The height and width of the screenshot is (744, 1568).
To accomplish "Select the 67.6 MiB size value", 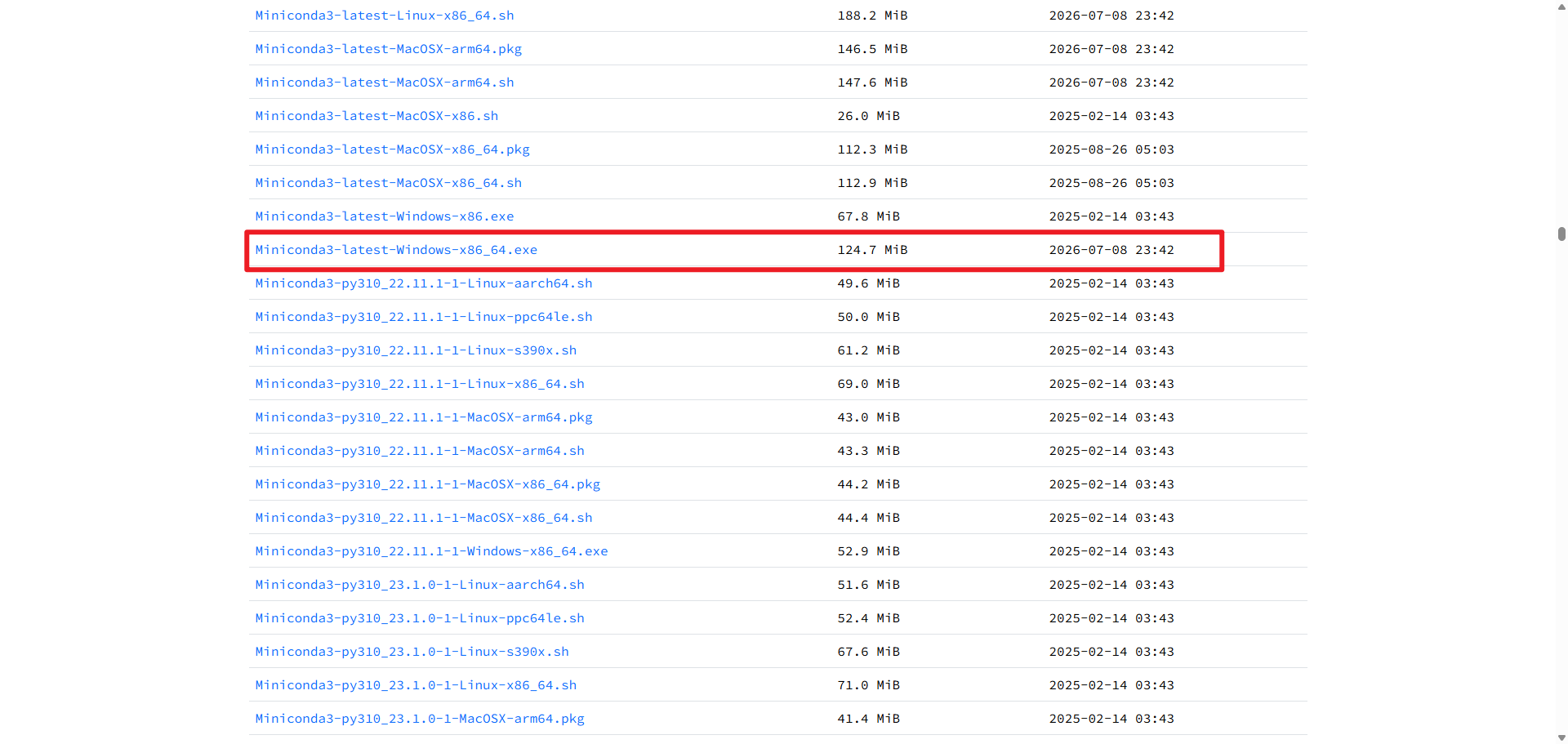I will [x=868, y=652].
